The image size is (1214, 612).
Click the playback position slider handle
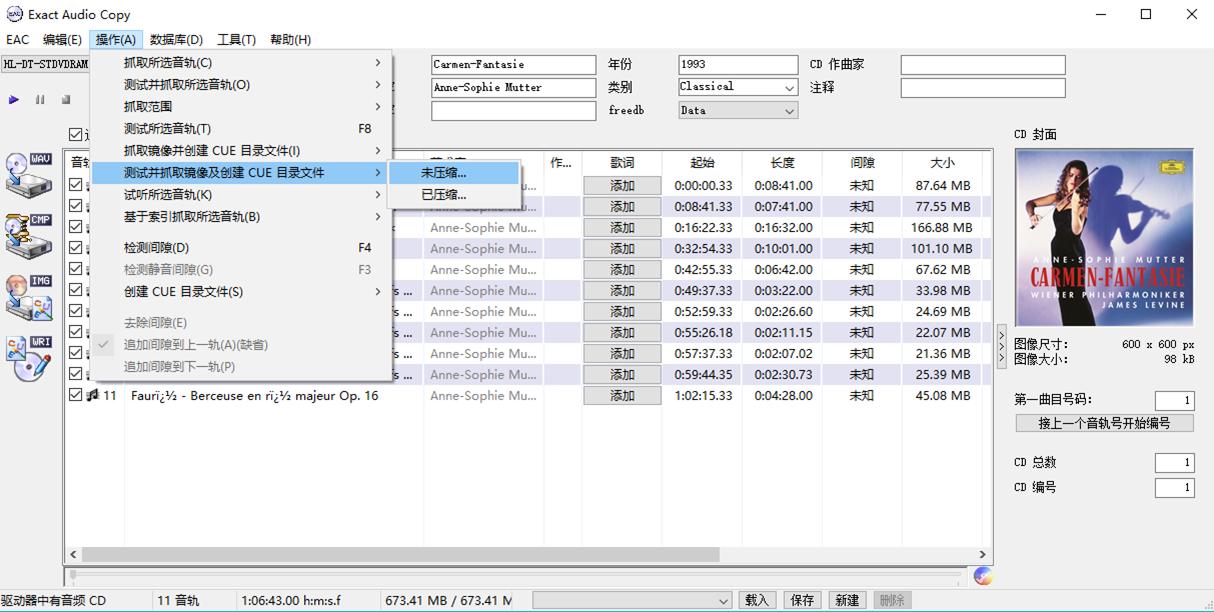pyautogui.click(x=71, y=575)
